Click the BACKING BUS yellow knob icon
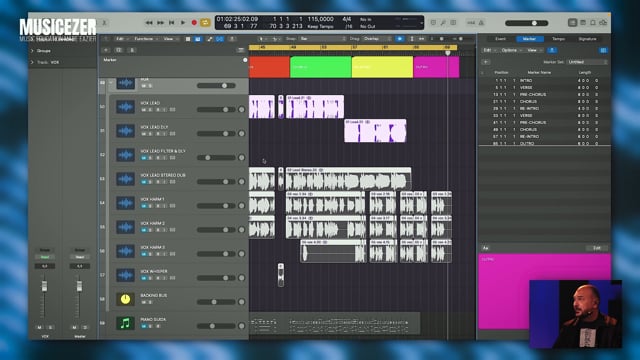The width and height of the screenshot is (640, 360). coord(125,299)
